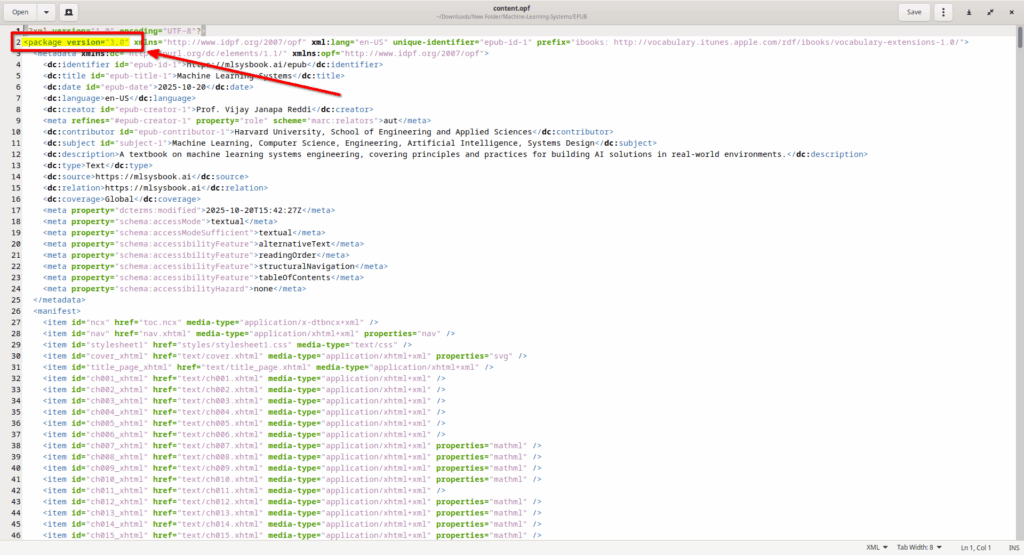
Task: Click the en-US language value on line 7
Action: click(117, 98)
